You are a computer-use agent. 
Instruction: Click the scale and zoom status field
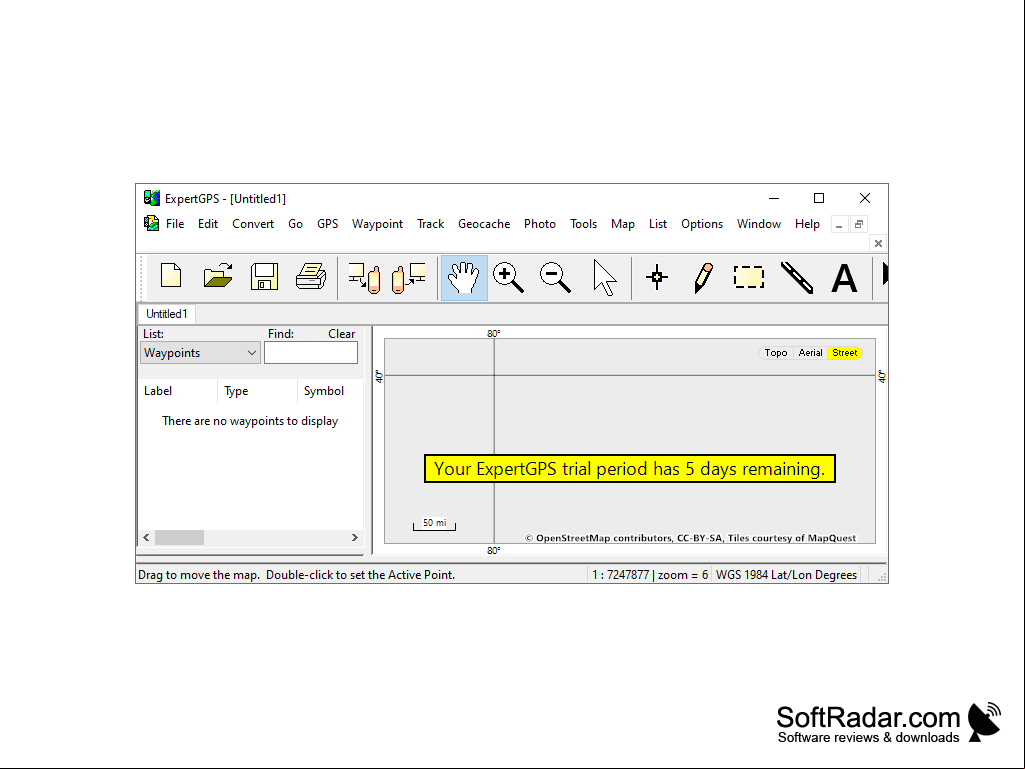(x=650, y=575)
